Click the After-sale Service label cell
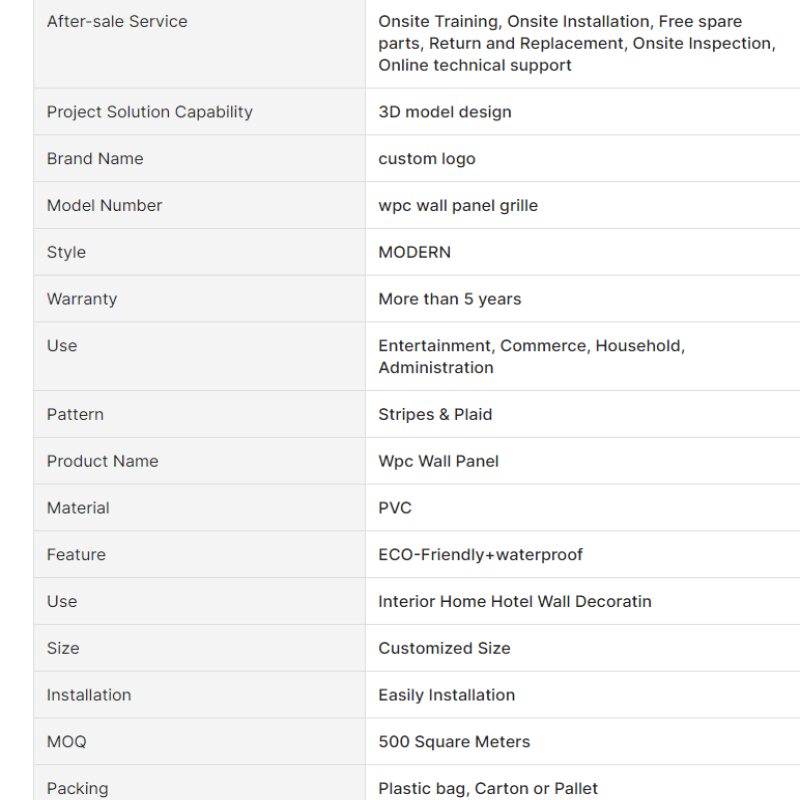 pyautogui.click(x=117, y=21)
